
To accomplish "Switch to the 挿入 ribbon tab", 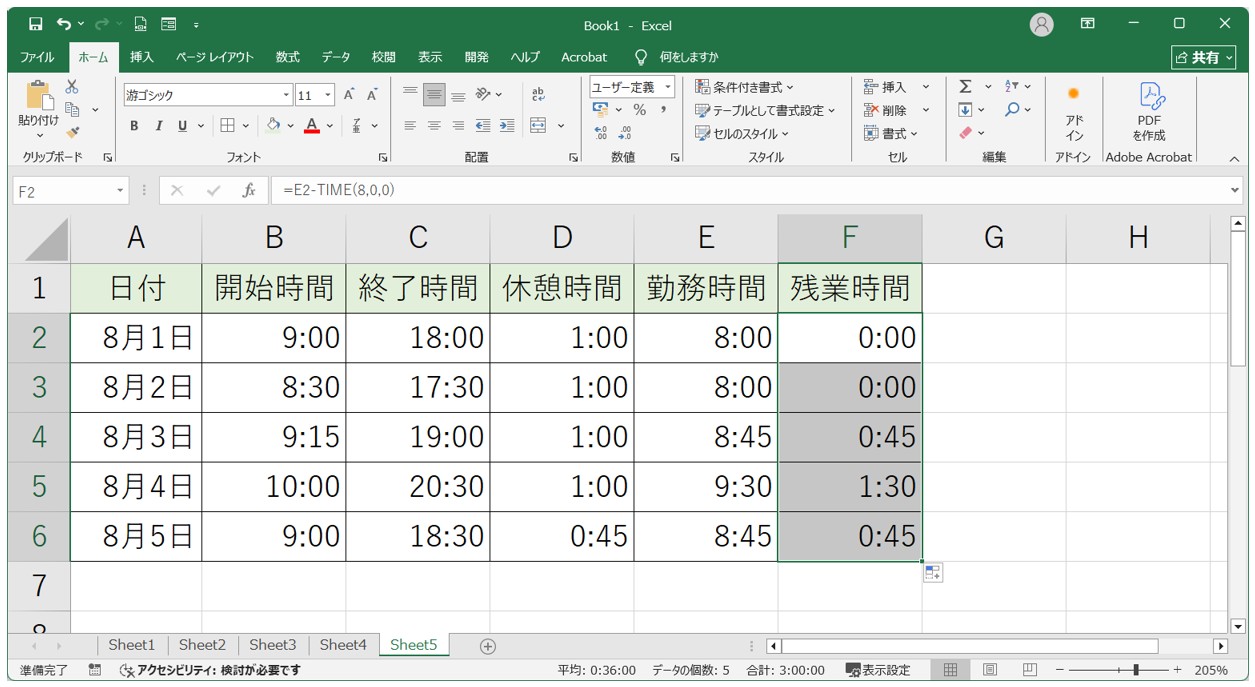I will [x=142, y=57].
